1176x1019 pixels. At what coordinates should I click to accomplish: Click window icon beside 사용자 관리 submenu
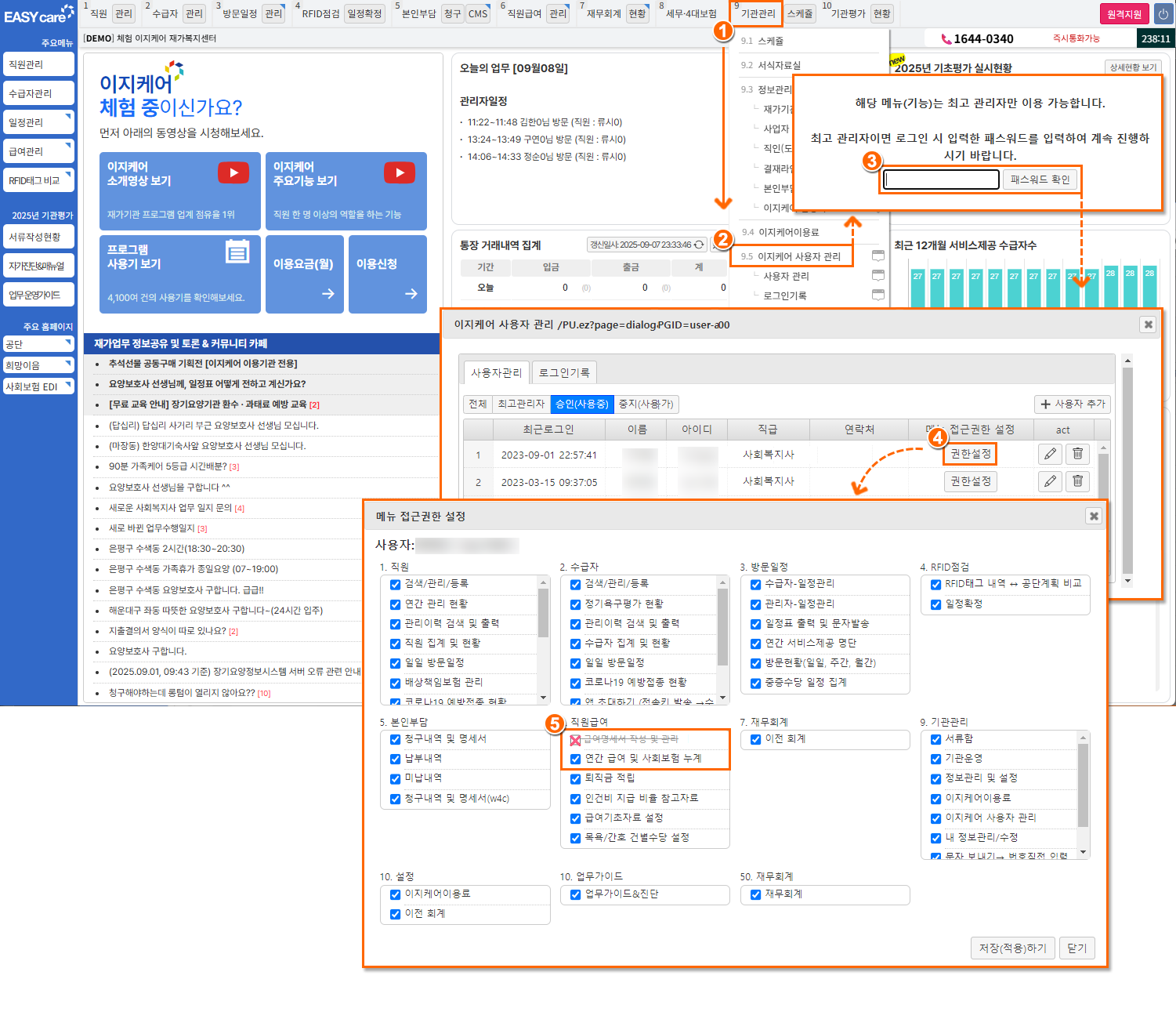click(878, 276)
